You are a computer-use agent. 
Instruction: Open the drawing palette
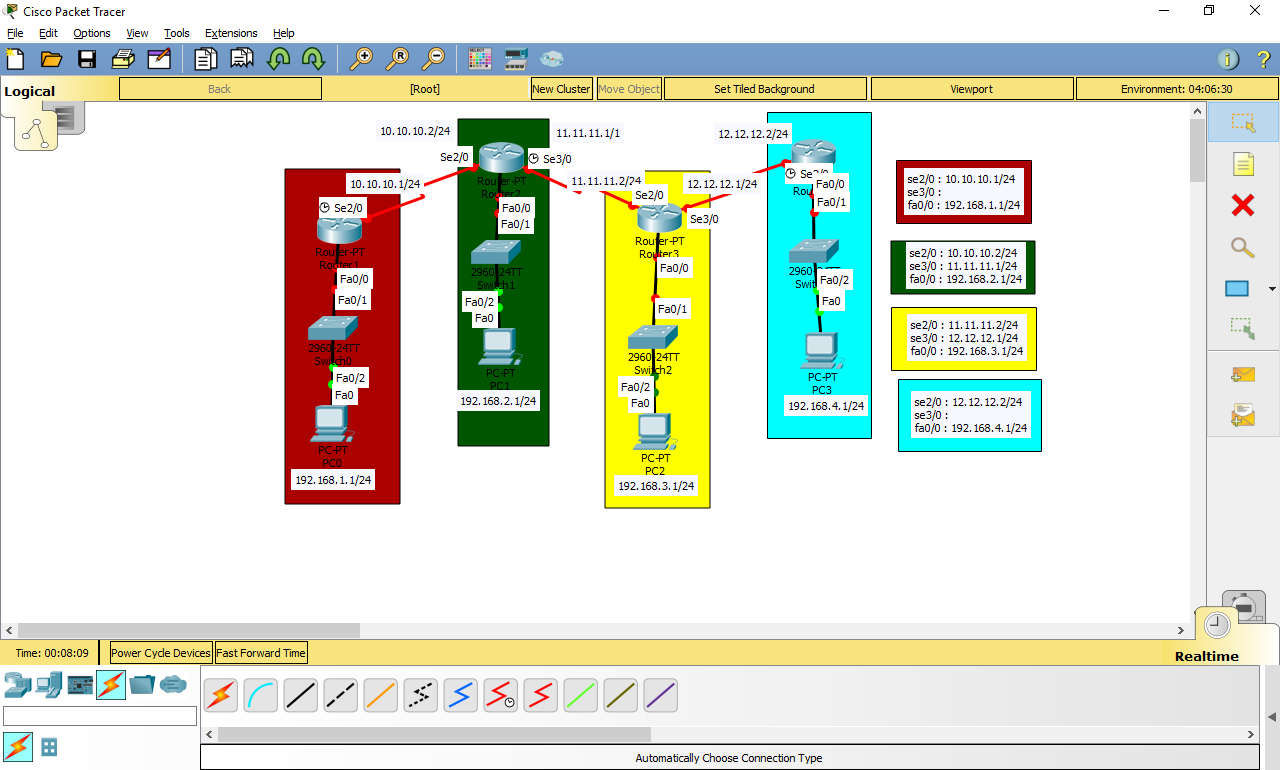(x=480, y=59)
